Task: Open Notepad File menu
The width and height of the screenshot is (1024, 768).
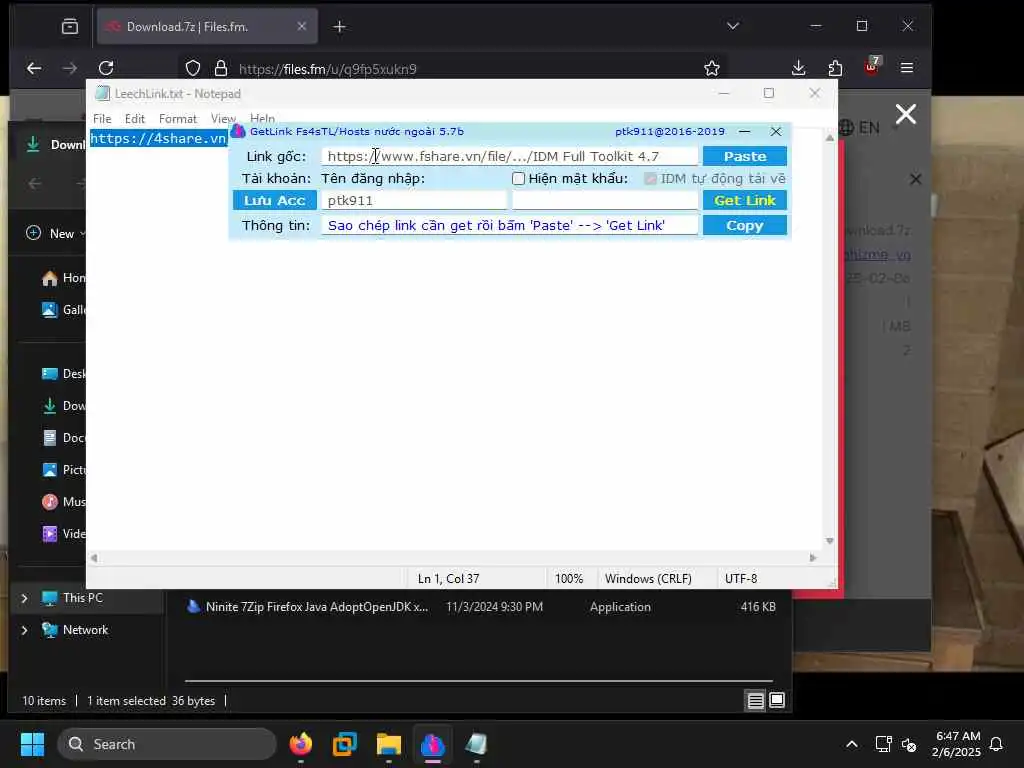Action: (x=102, y=119)
